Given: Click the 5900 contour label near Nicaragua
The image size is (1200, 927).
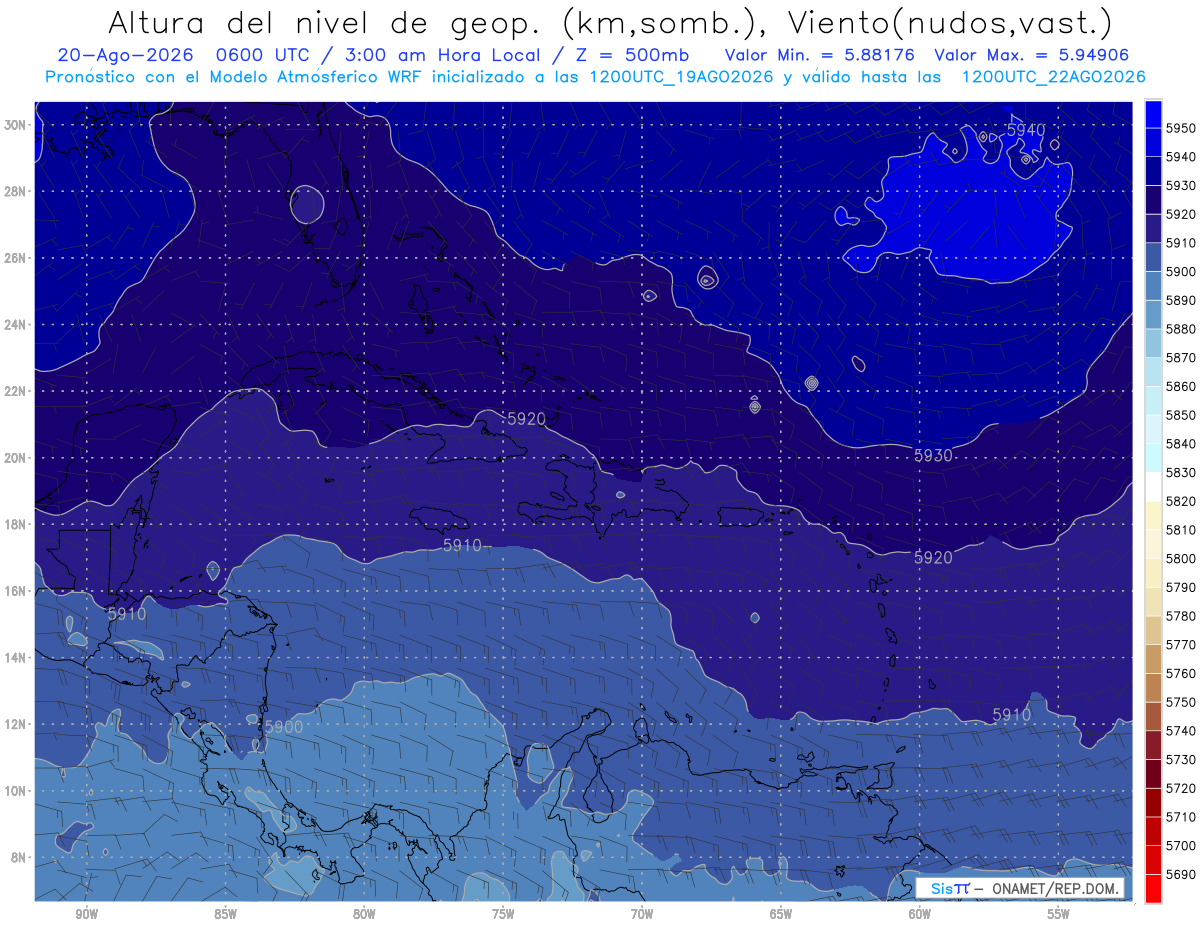Looking at the screenshot, I should pyautogui.click(x=283, y=727).
